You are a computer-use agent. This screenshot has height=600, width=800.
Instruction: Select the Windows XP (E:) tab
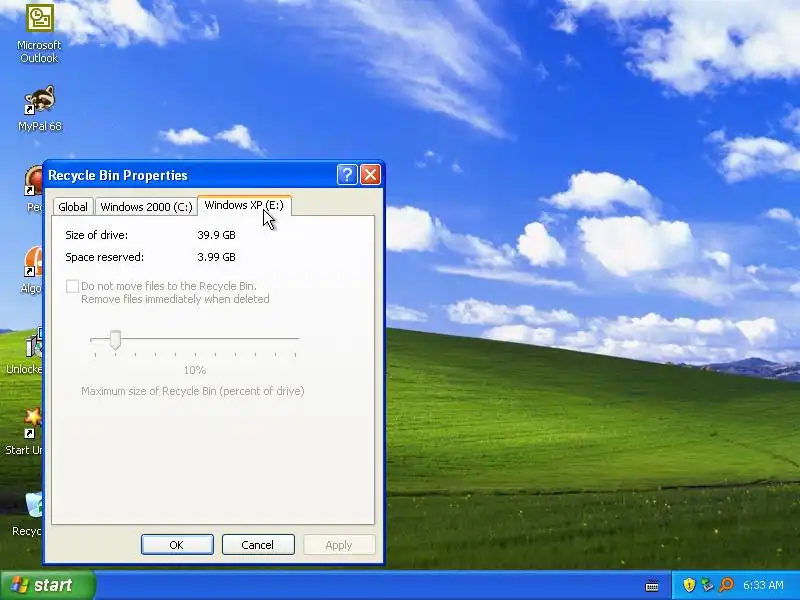click(x=244, y=205)
